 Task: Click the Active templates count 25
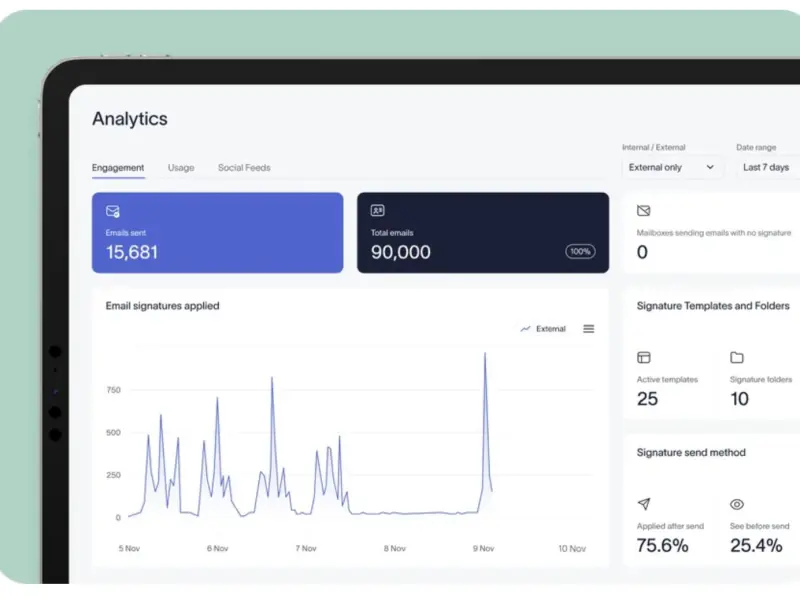point(648,399)
